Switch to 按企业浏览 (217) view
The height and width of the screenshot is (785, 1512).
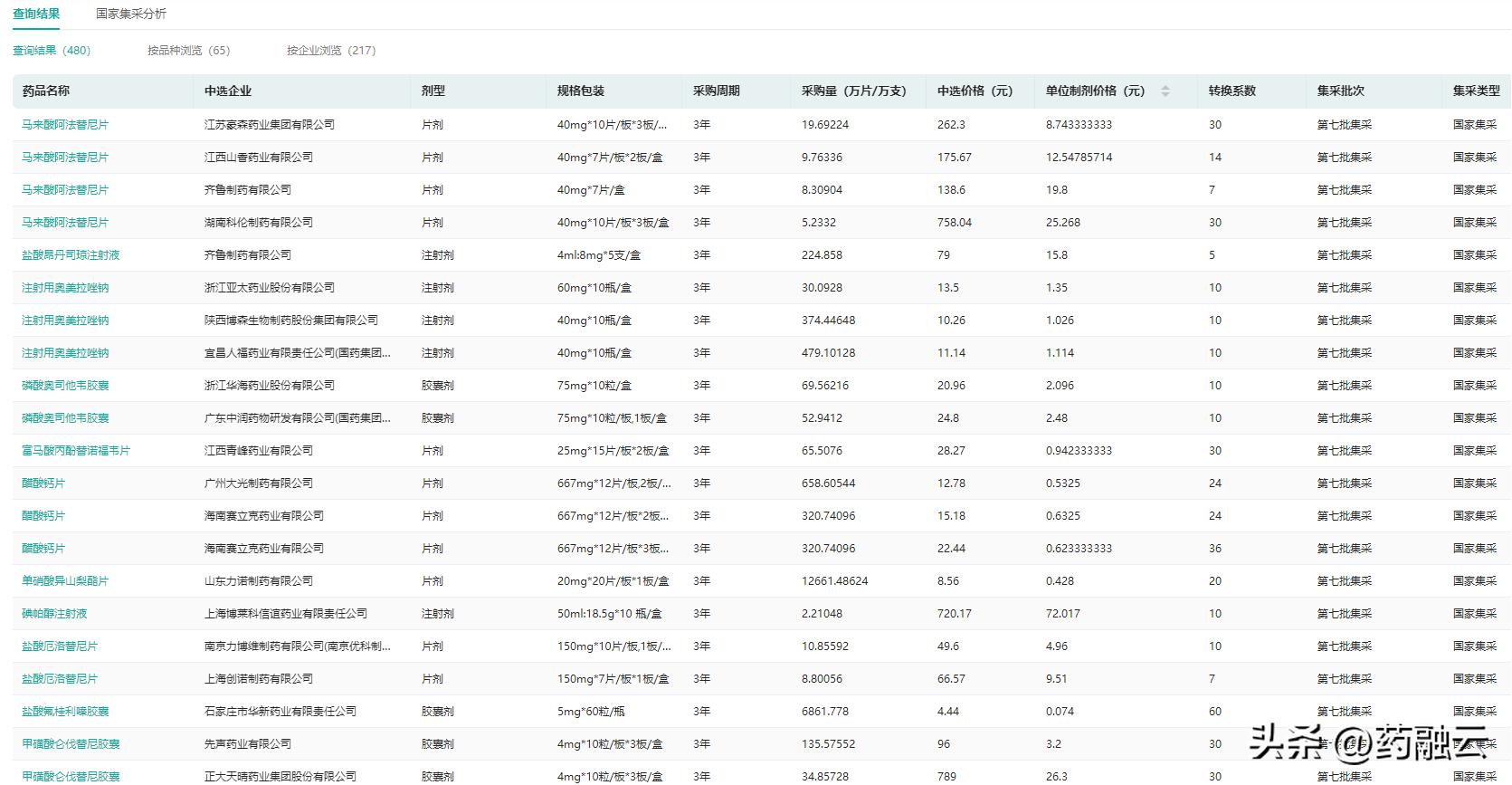331,51
